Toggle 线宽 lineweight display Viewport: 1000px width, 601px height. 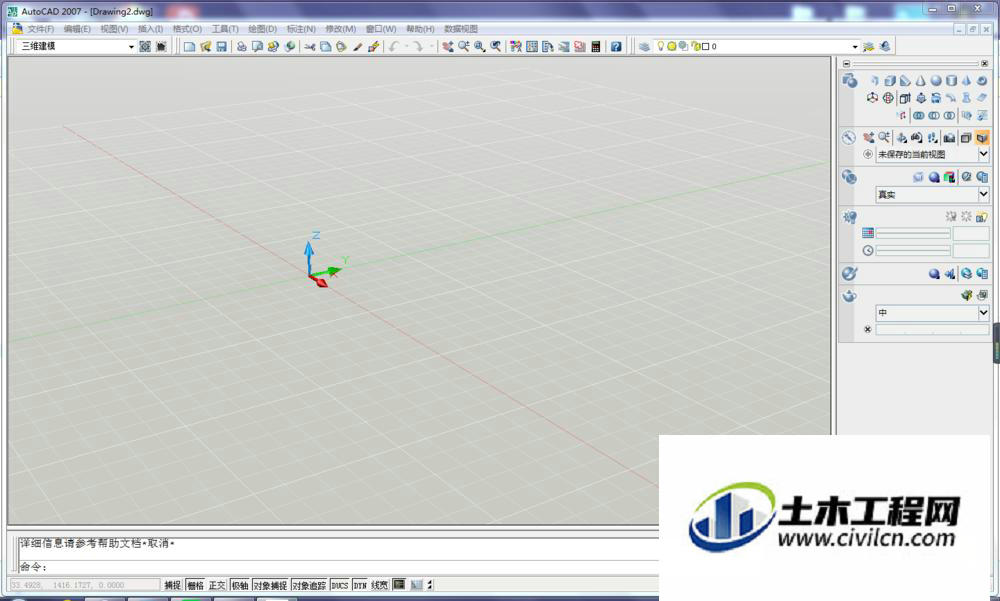click(379, 585)
